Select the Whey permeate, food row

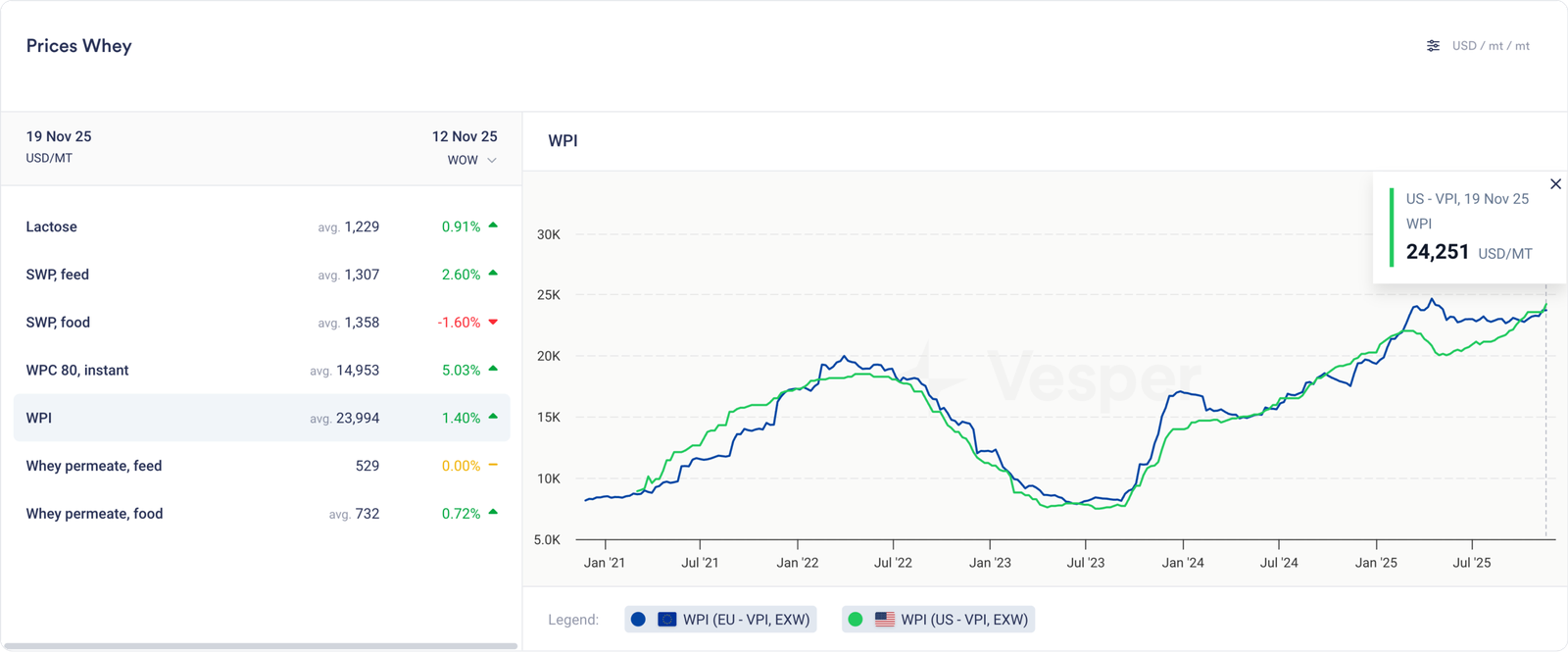tap(261, 514)
